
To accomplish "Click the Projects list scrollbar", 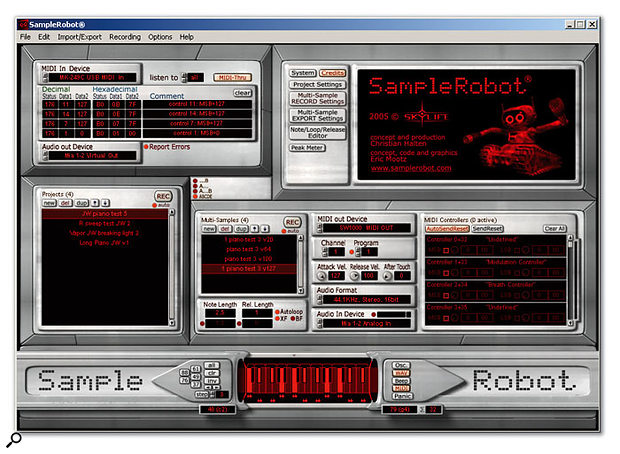I will (172, 268).
